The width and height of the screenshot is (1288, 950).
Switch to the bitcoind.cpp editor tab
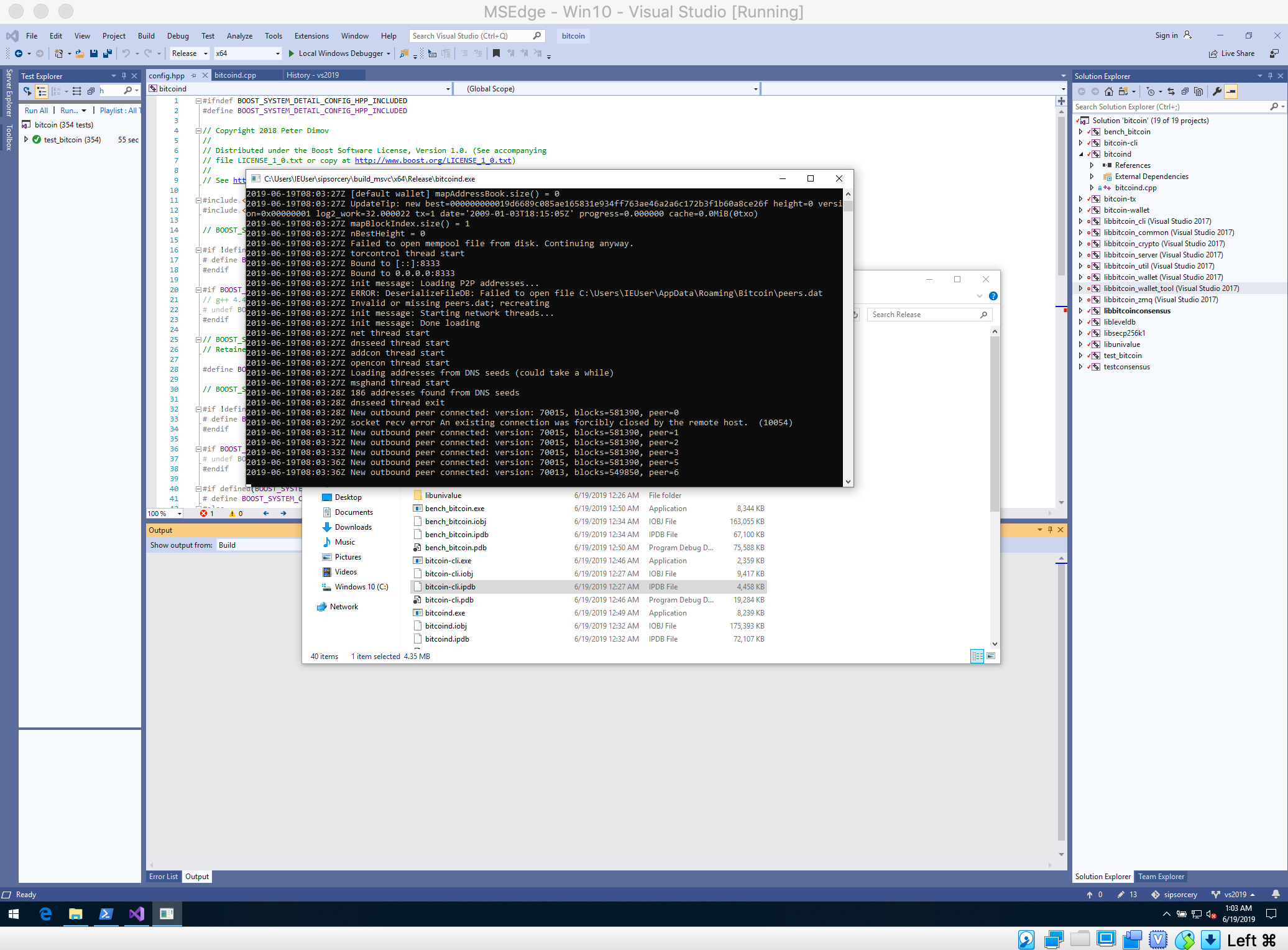(x=235, y=75)
